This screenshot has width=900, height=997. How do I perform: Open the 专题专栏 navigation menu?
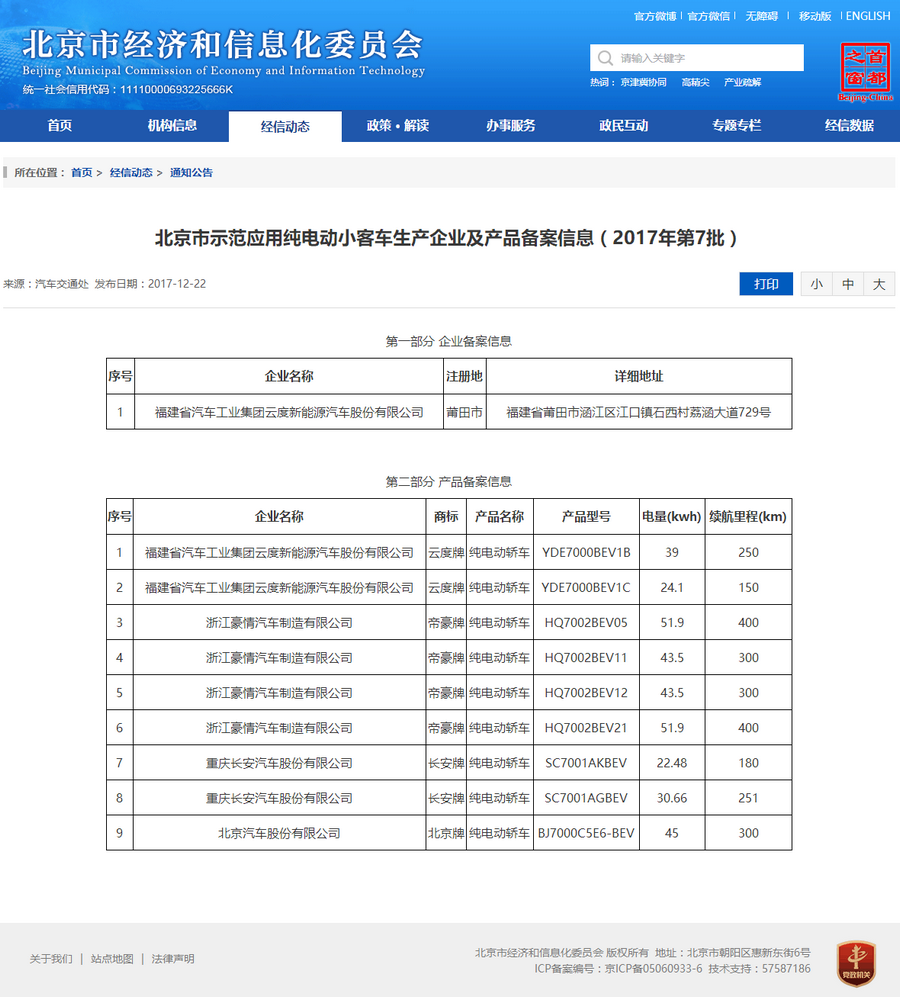coord(737,126)
